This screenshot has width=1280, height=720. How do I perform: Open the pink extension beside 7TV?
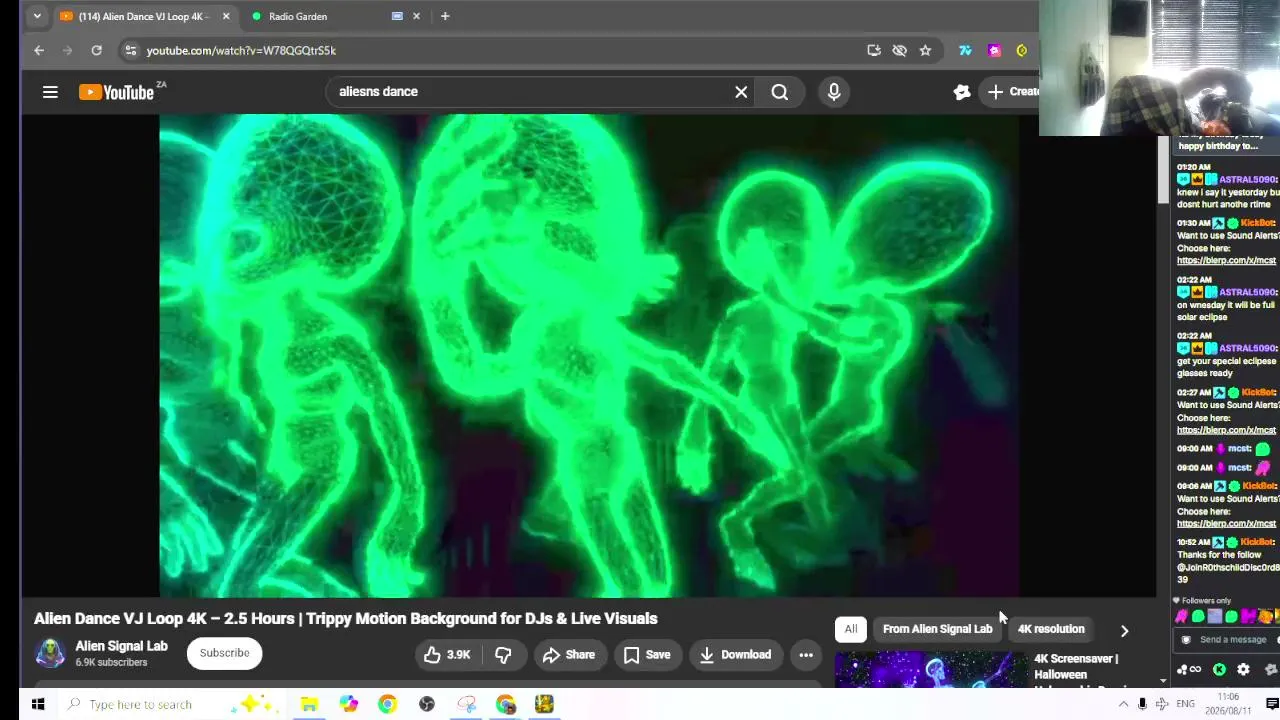pyautogui.click(x=994, y=50)
